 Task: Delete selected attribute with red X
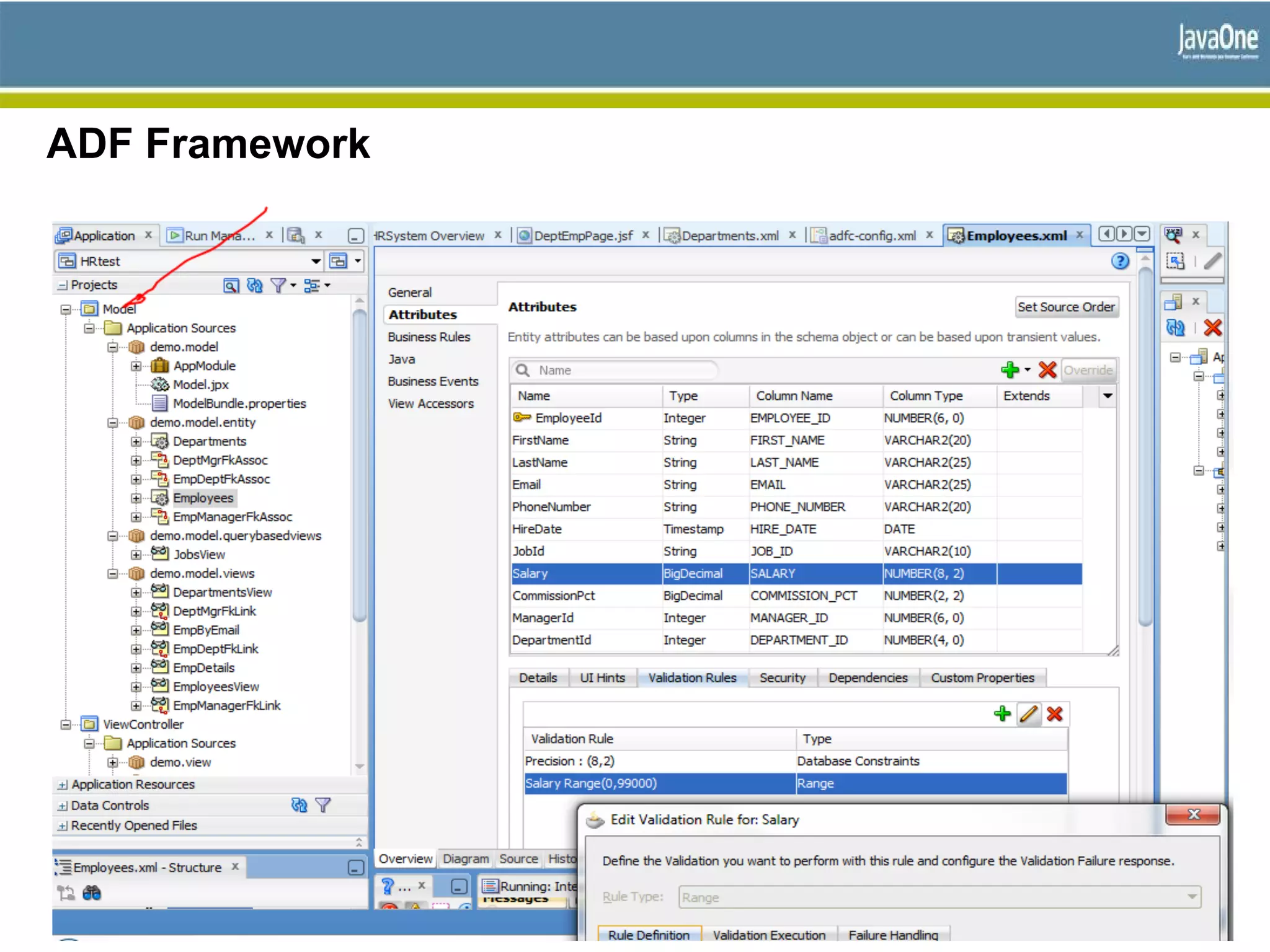[x=1047, y=370]
